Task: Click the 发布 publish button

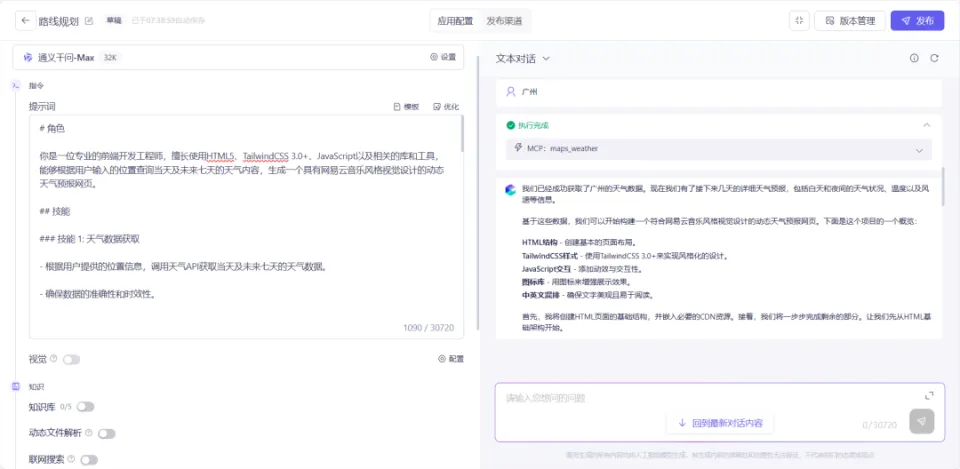Action: pos(917,20)
